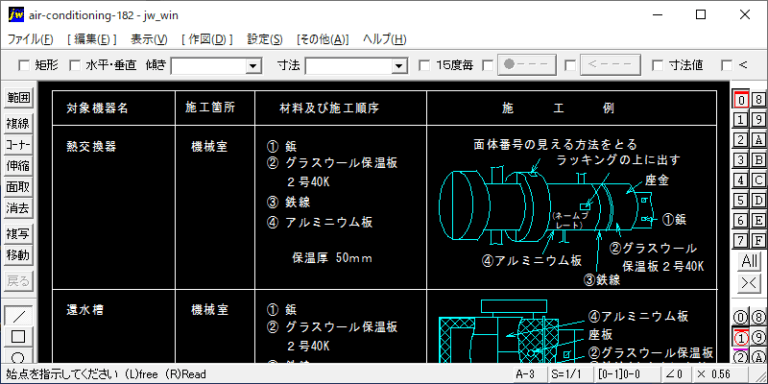Select layer B square button
Image resolution: width=768 pixels, height=384 pixels.
(x=758, y=160)
